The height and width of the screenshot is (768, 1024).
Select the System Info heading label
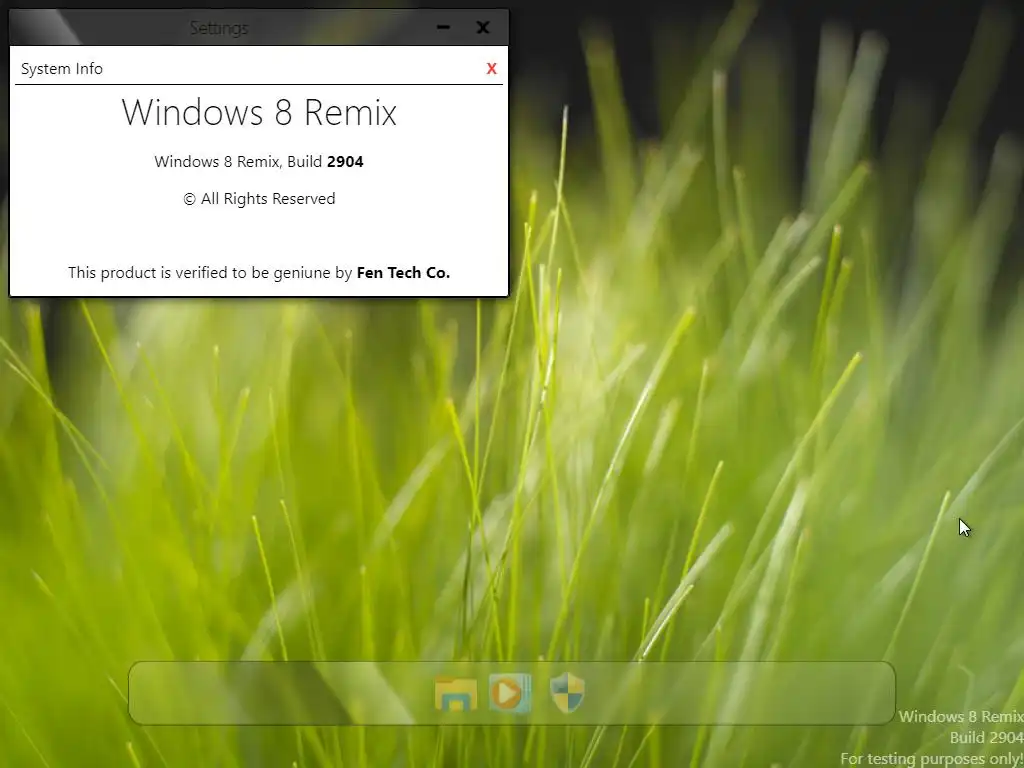click(62, 69)
